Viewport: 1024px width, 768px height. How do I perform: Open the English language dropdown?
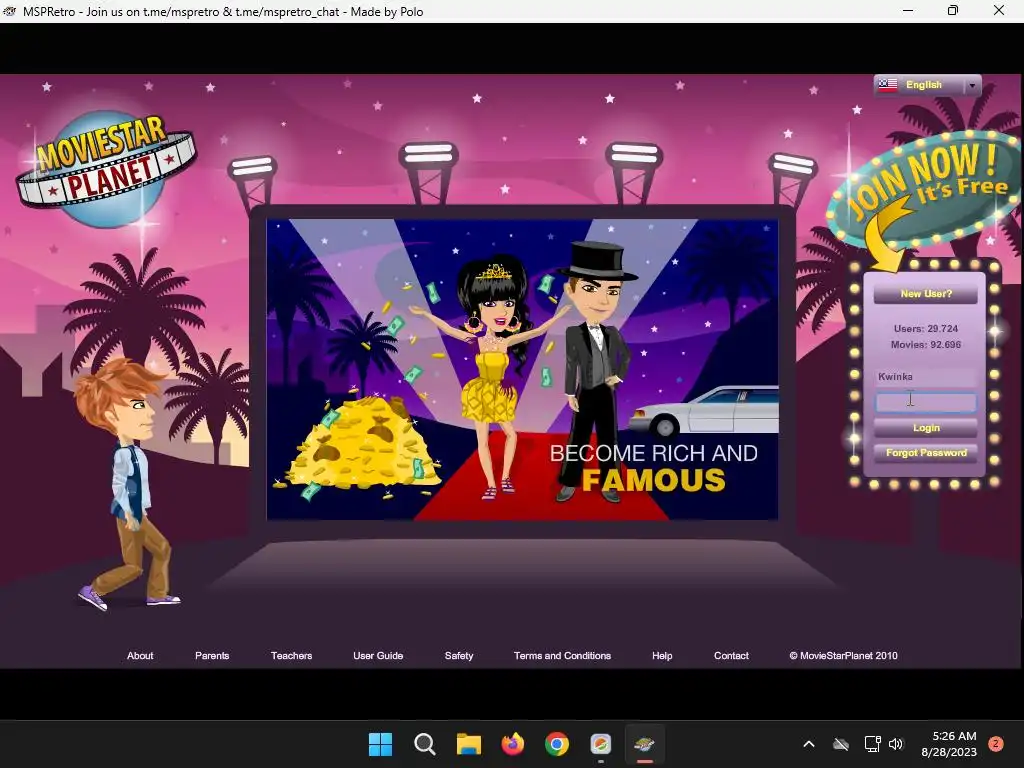(x=927, y=86)
